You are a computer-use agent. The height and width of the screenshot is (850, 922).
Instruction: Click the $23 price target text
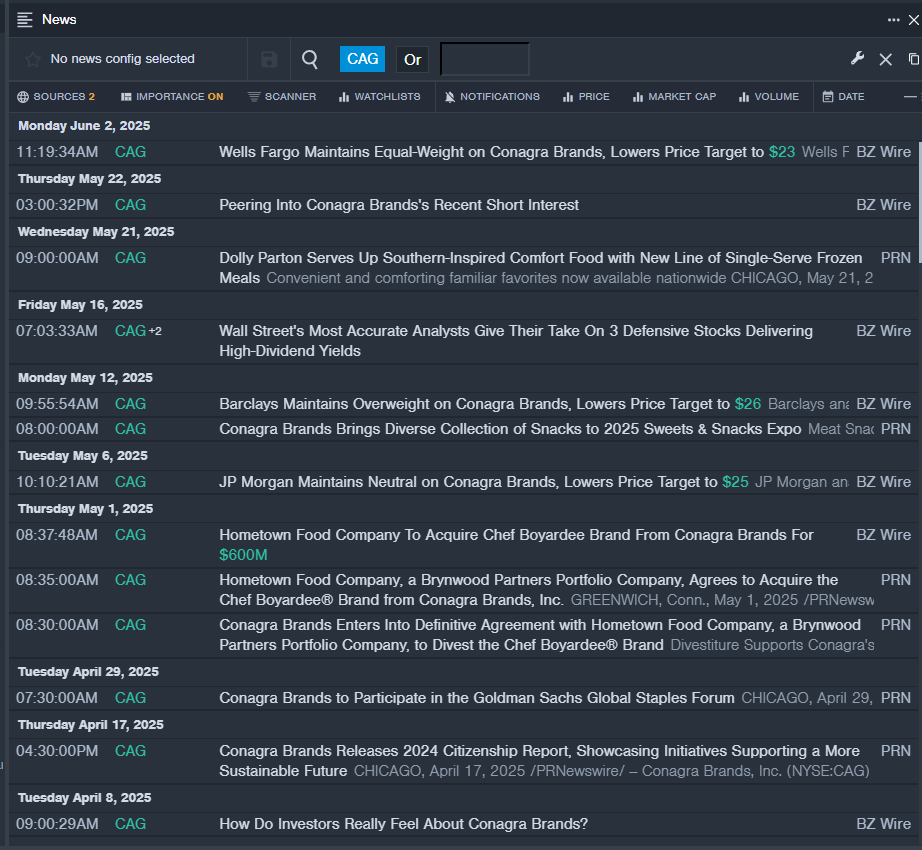coord(782,152)
